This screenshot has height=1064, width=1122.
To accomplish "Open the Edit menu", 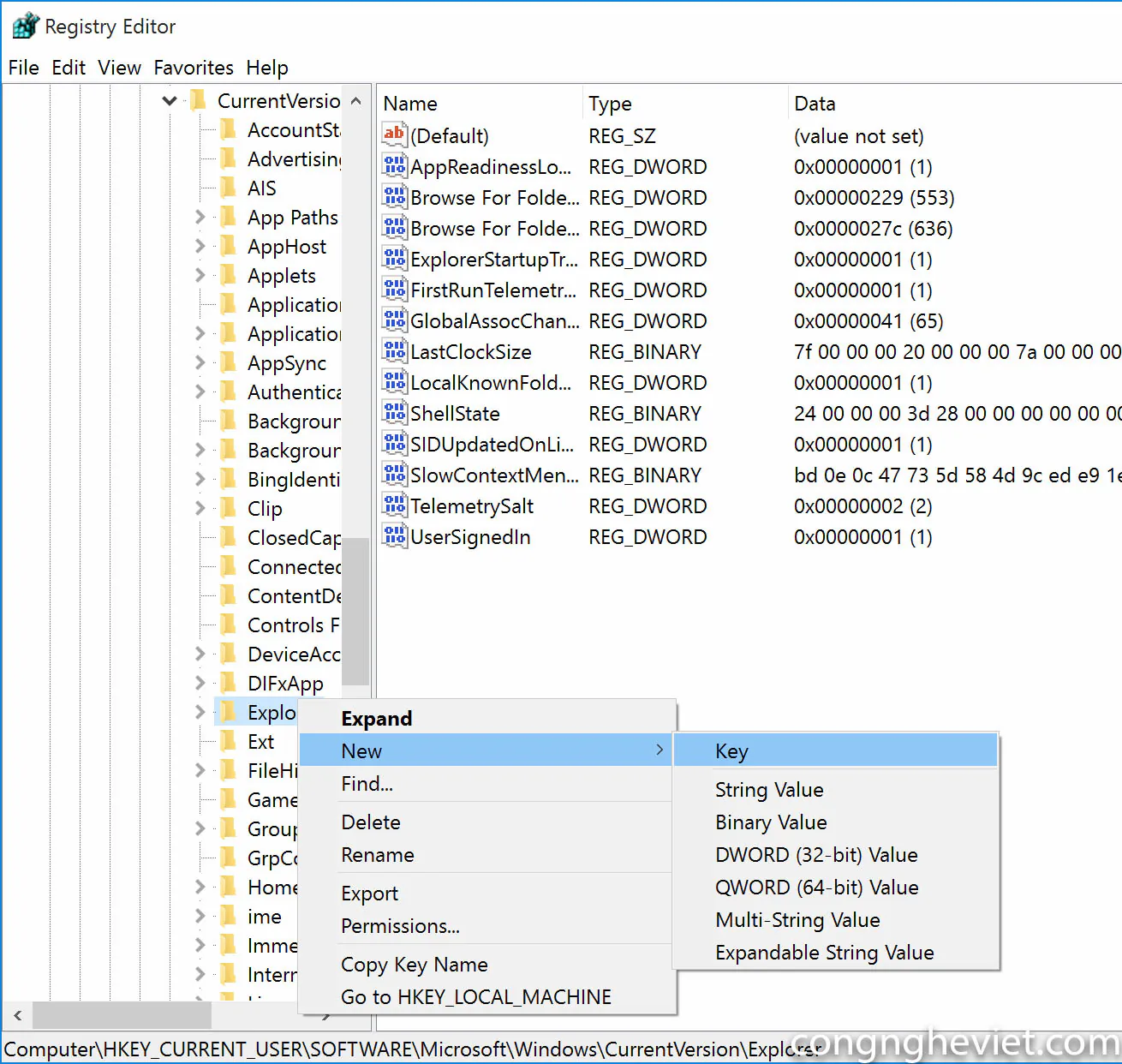I will click(x=69, y=68).
